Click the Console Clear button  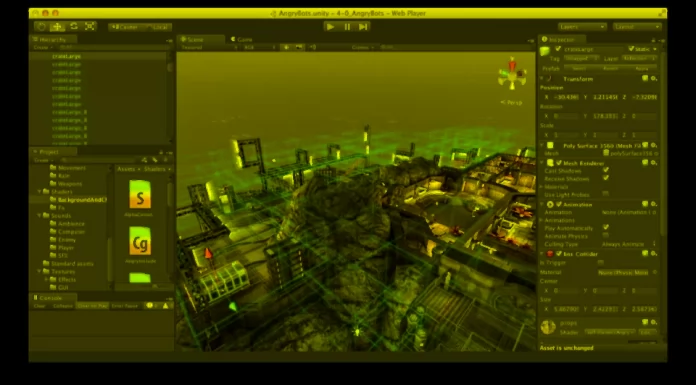coord(40,306)
